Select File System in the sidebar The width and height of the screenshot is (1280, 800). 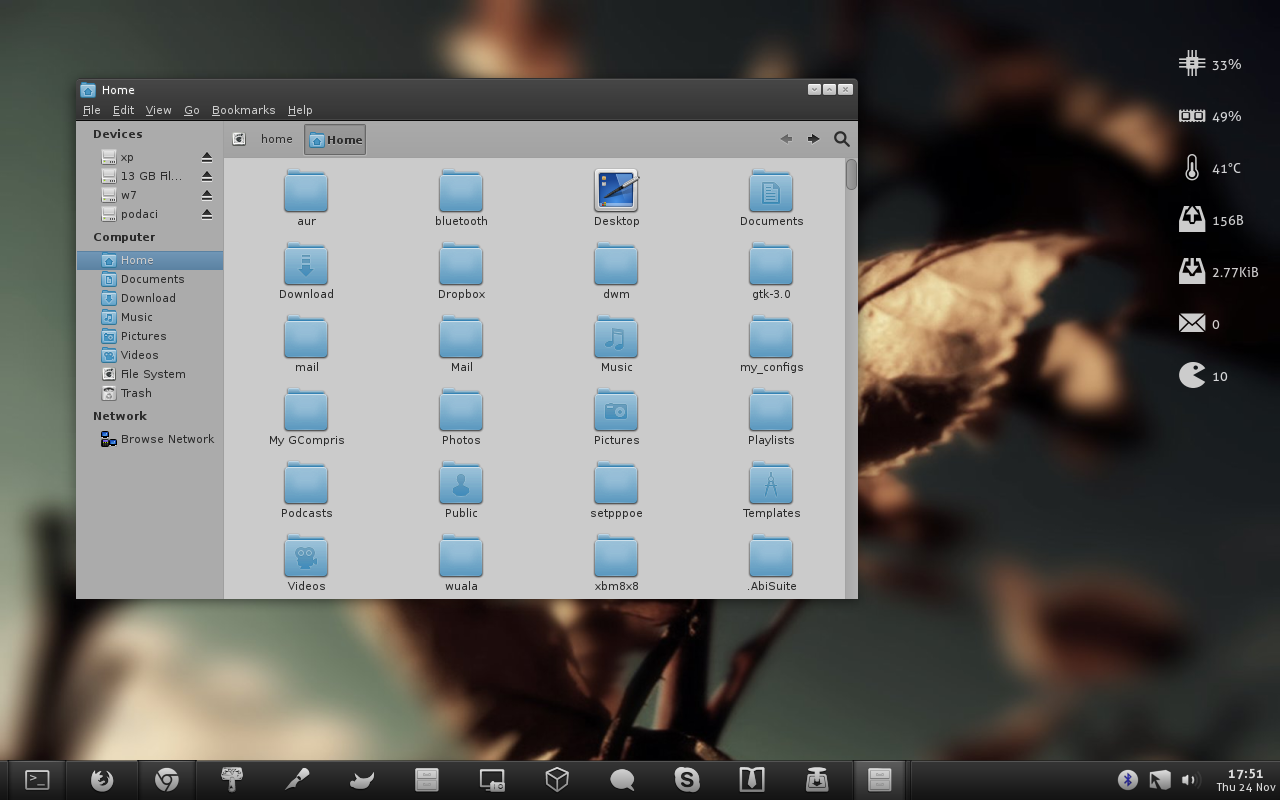point(150,374)
